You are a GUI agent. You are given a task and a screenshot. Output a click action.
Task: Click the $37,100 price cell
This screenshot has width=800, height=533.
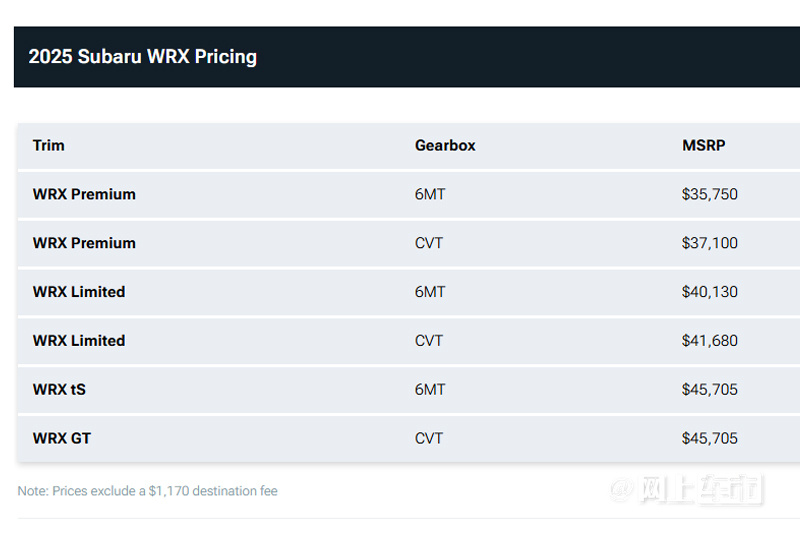pyautogui.click(x=710, y=243)
